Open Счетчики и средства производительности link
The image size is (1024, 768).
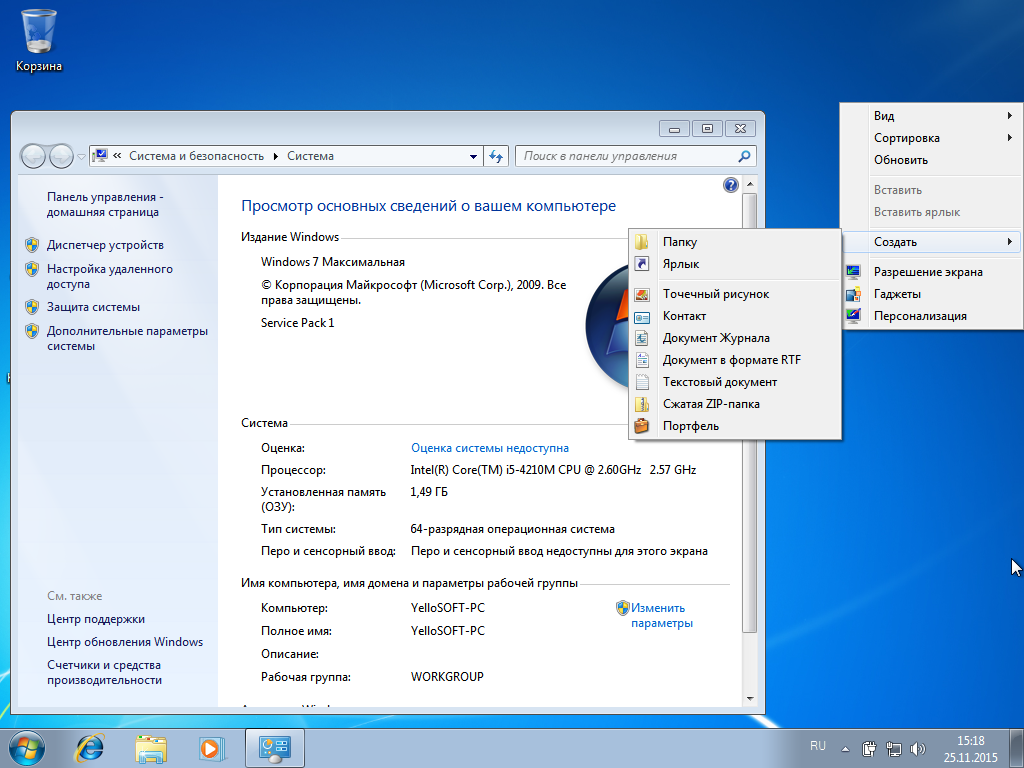[x=104, y=673]
